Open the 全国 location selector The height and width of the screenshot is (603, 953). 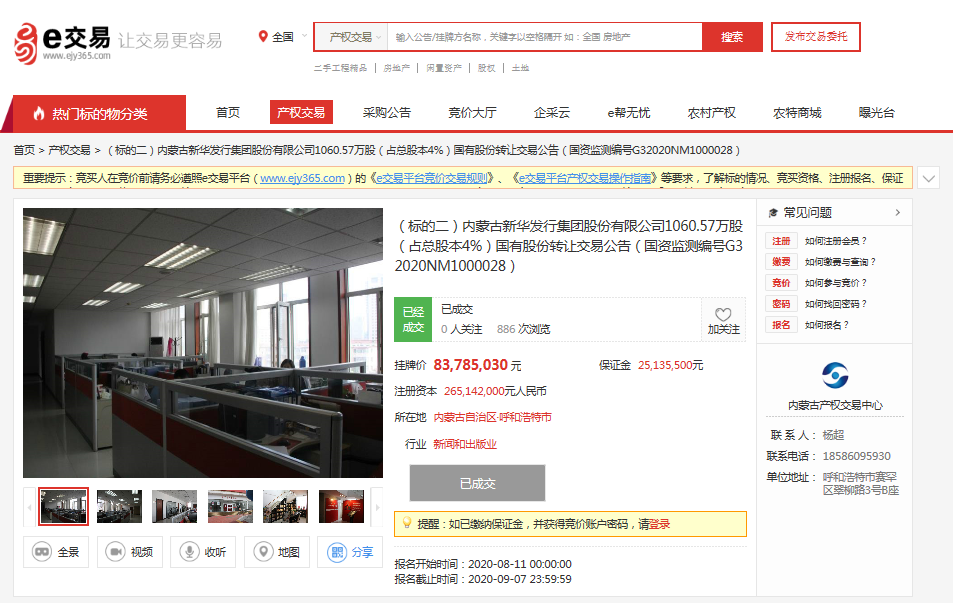pyautogui.click(x=283, y=36)
